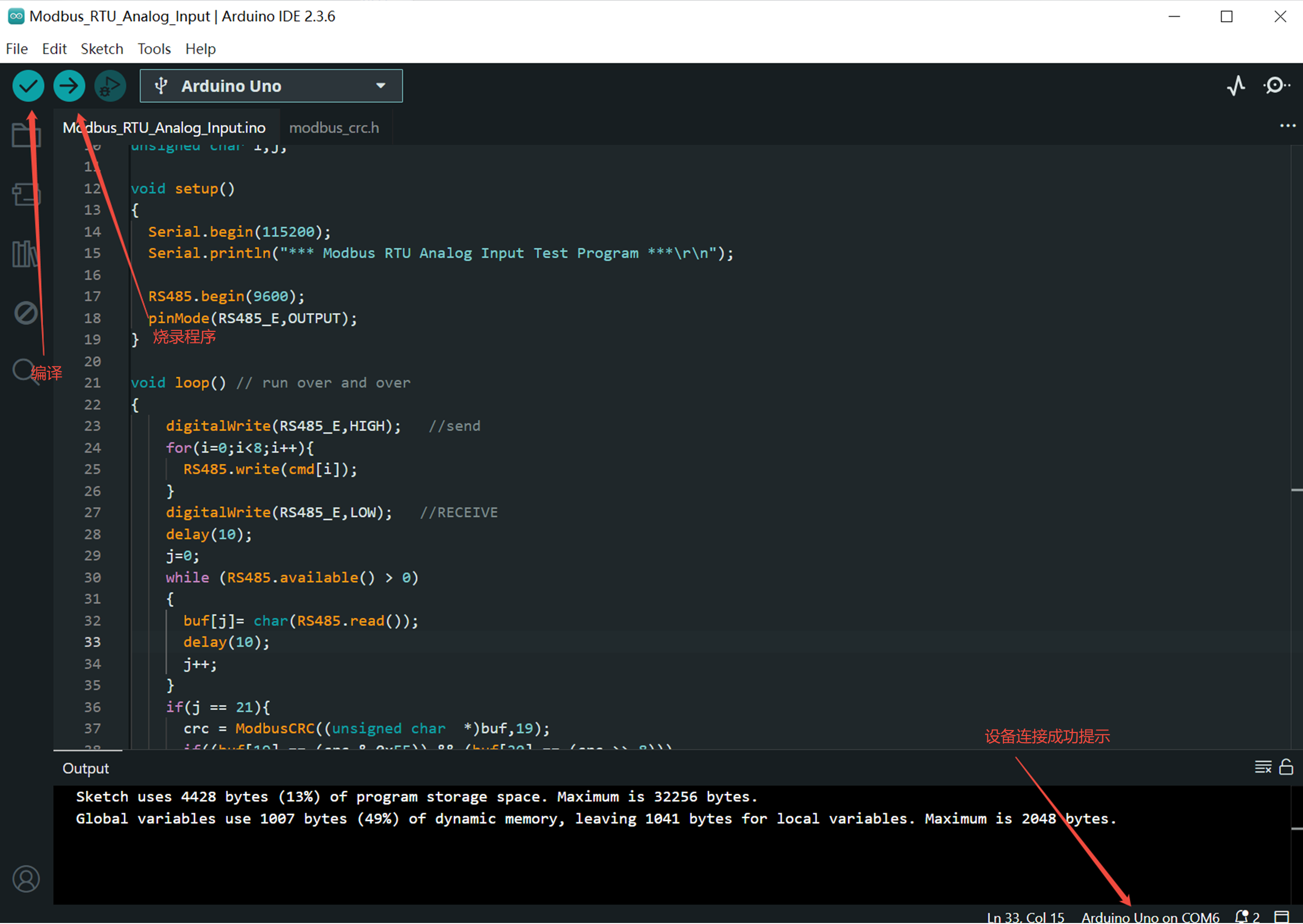Open the Library Manager sidebar
The image size is (1303, 924).
[26, 253]
